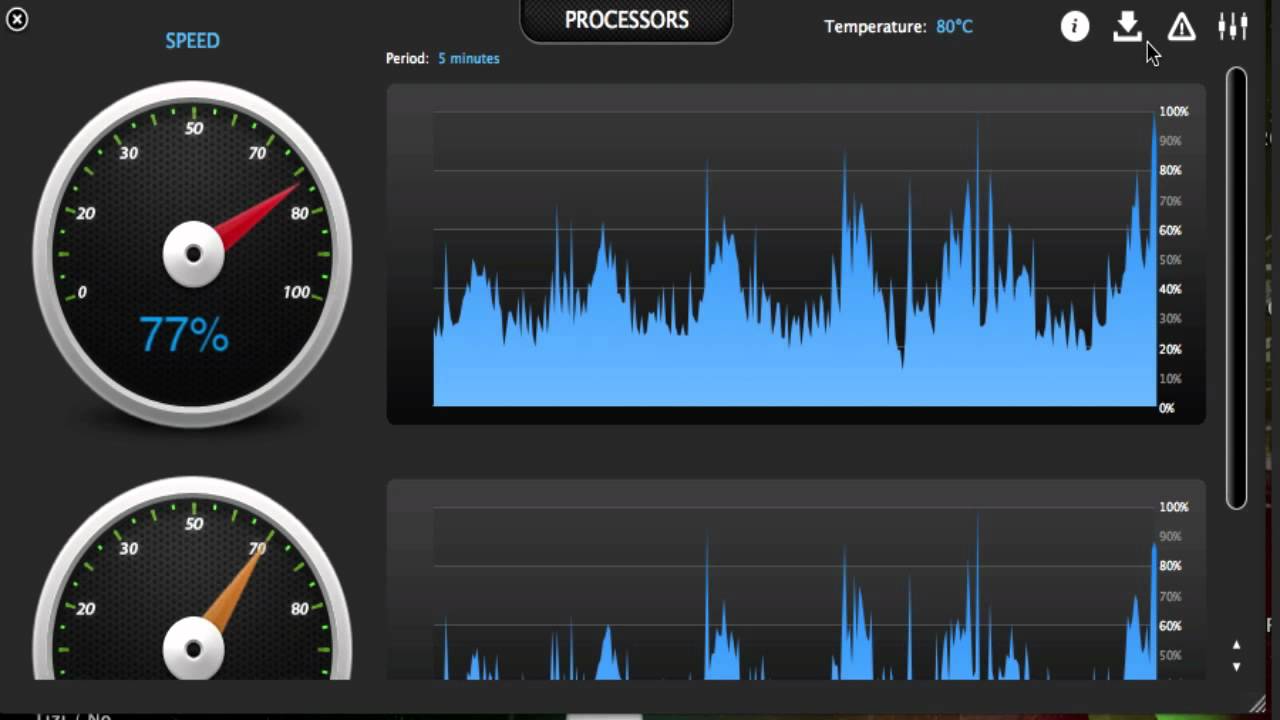Click the first speed gauge dial
The image size is (1280, 720).
(192, 254)
